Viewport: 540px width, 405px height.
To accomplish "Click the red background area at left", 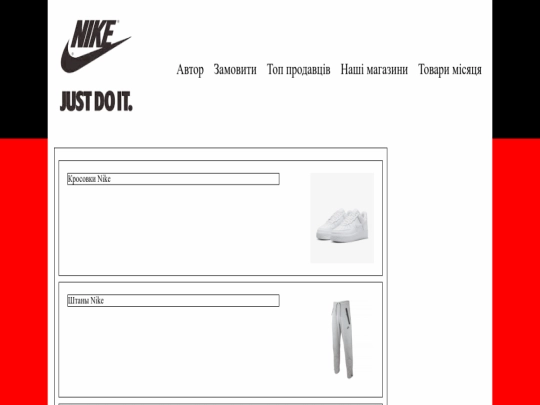I will (24, 271).
